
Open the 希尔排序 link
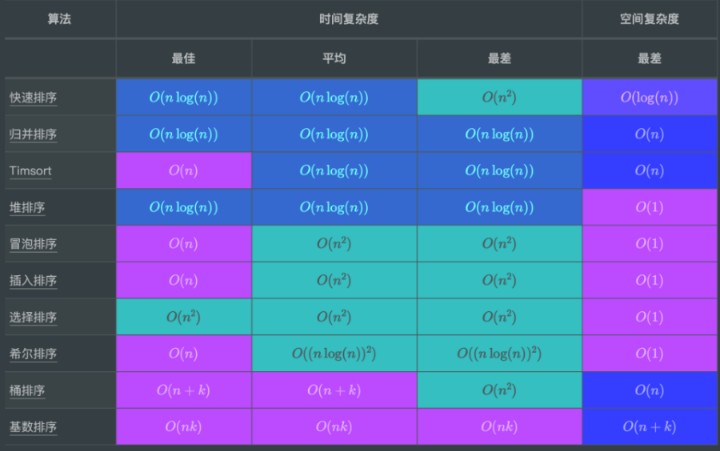coord(33,354)
